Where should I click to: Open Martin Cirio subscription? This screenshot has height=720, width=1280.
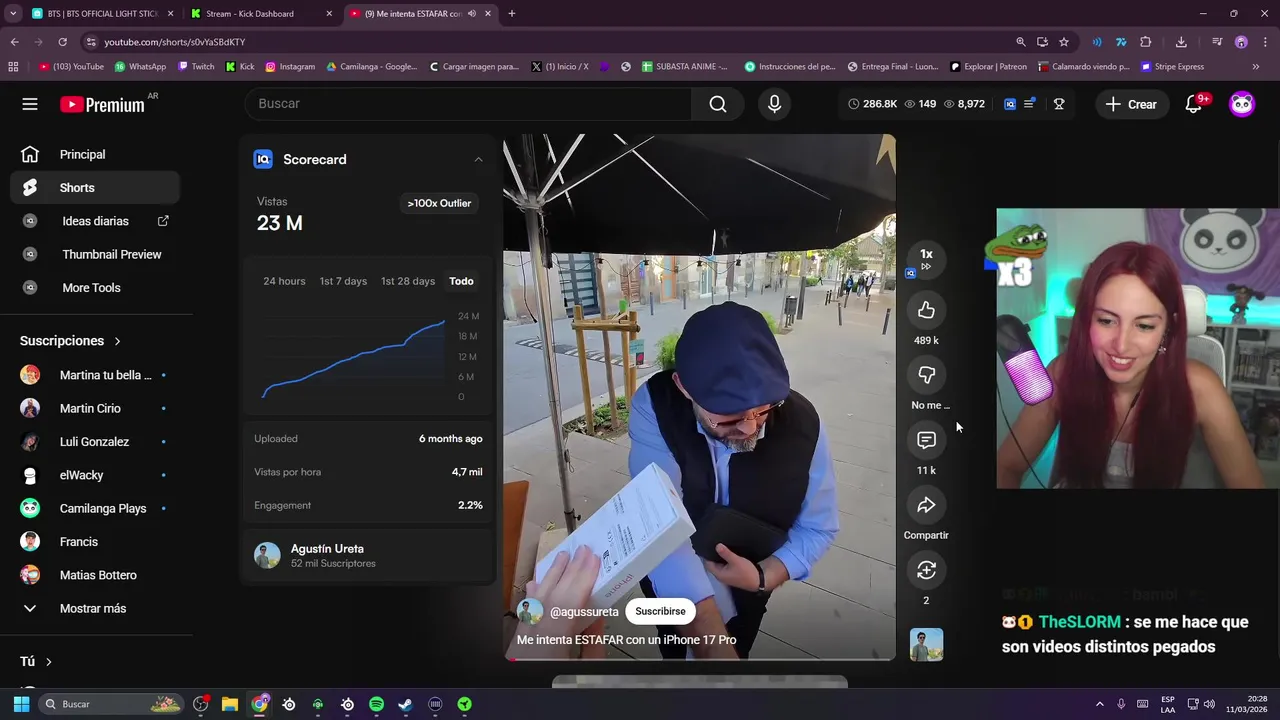[x=96, y=408]
